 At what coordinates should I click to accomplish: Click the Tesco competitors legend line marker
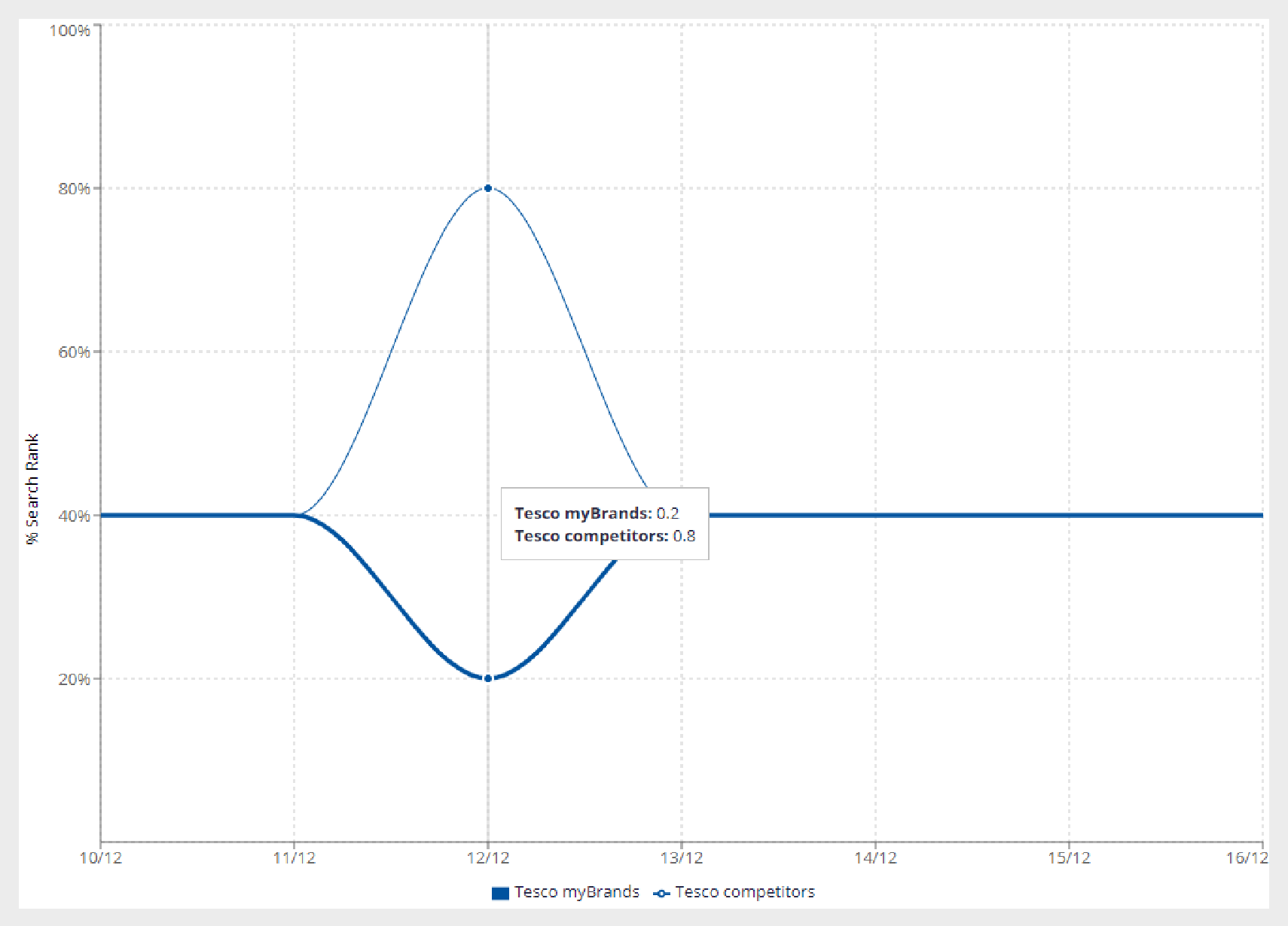661,894
